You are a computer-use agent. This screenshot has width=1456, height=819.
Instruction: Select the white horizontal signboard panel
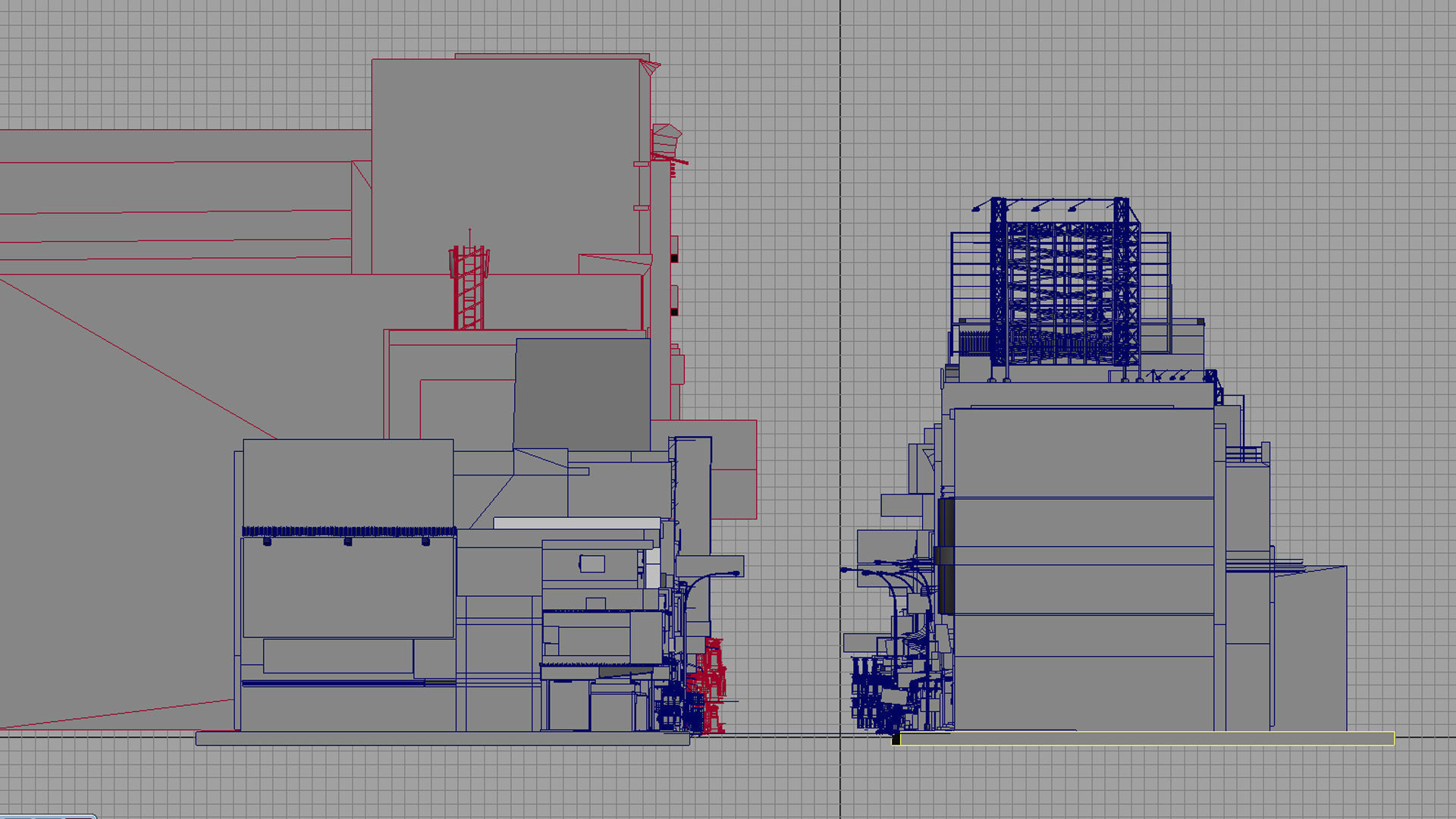point(576,523)
